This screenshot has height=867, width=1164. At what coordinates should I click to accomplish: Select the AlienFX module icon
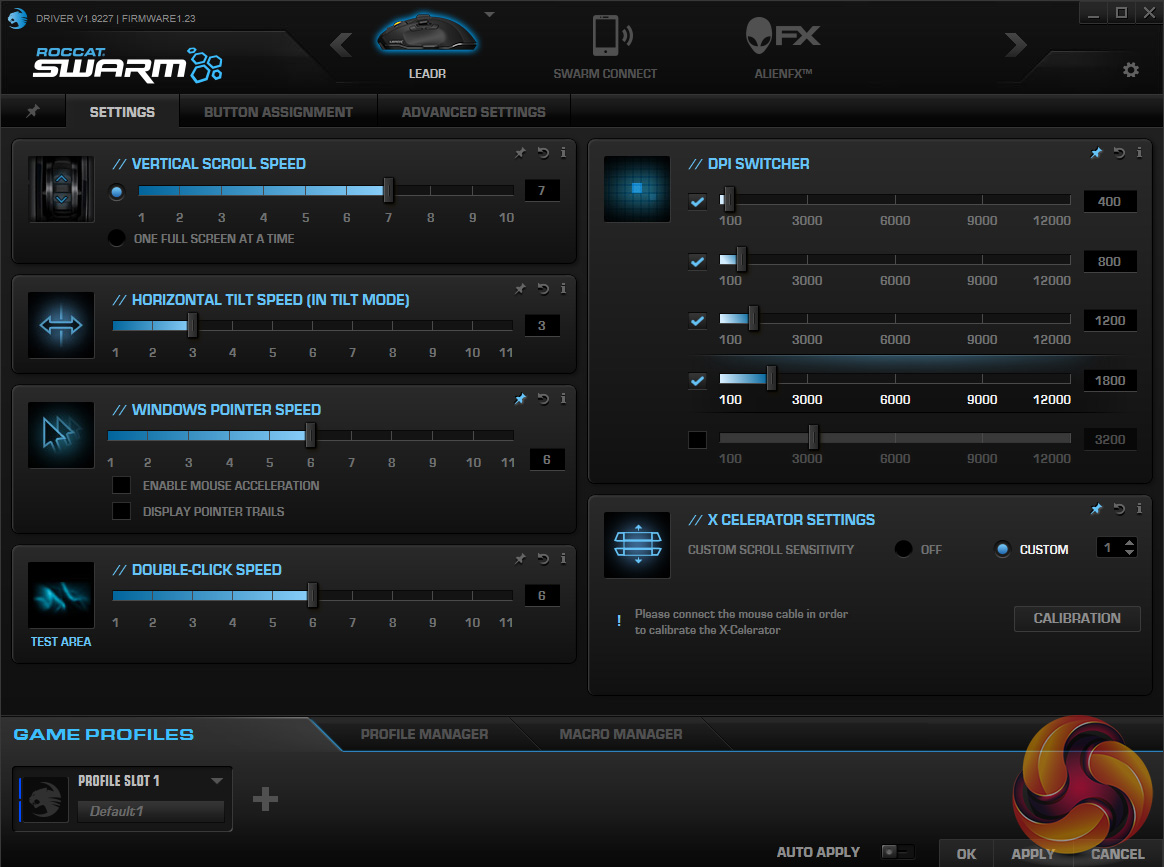(x=782, y=36)
